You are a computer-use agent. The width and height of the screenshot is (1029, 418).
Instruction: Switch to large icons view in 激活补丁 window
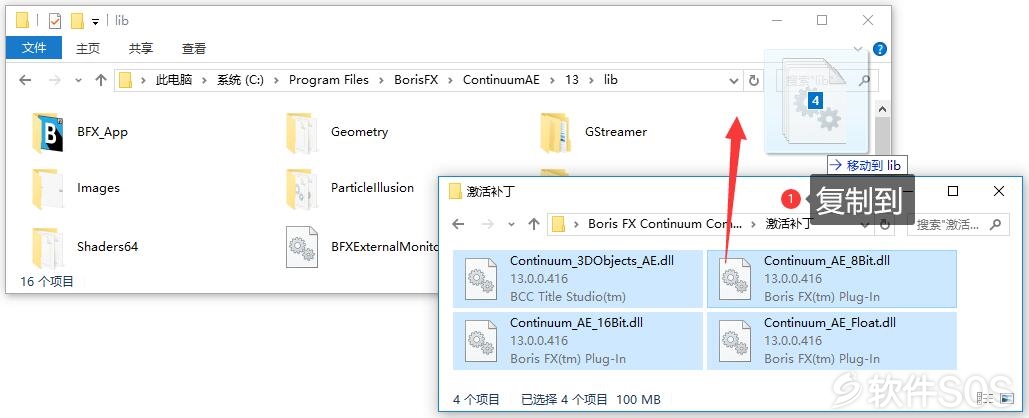1006,398
